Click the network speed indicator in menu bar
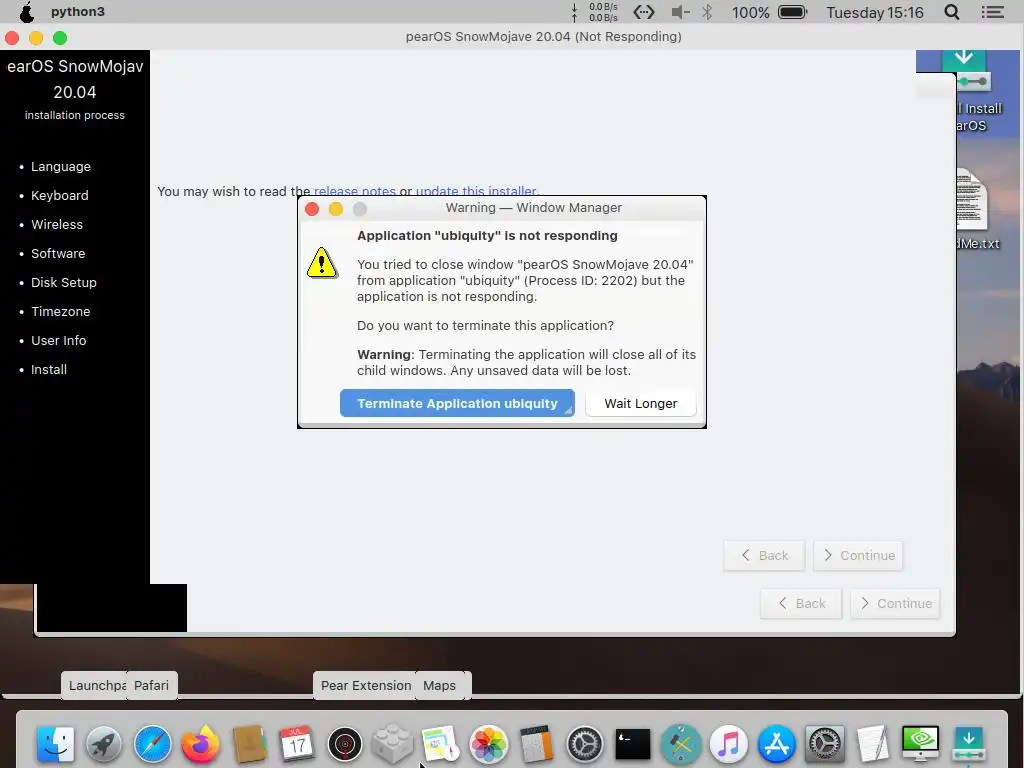Viewport: 1024px width, 768px height. click(x=594, y=12)
